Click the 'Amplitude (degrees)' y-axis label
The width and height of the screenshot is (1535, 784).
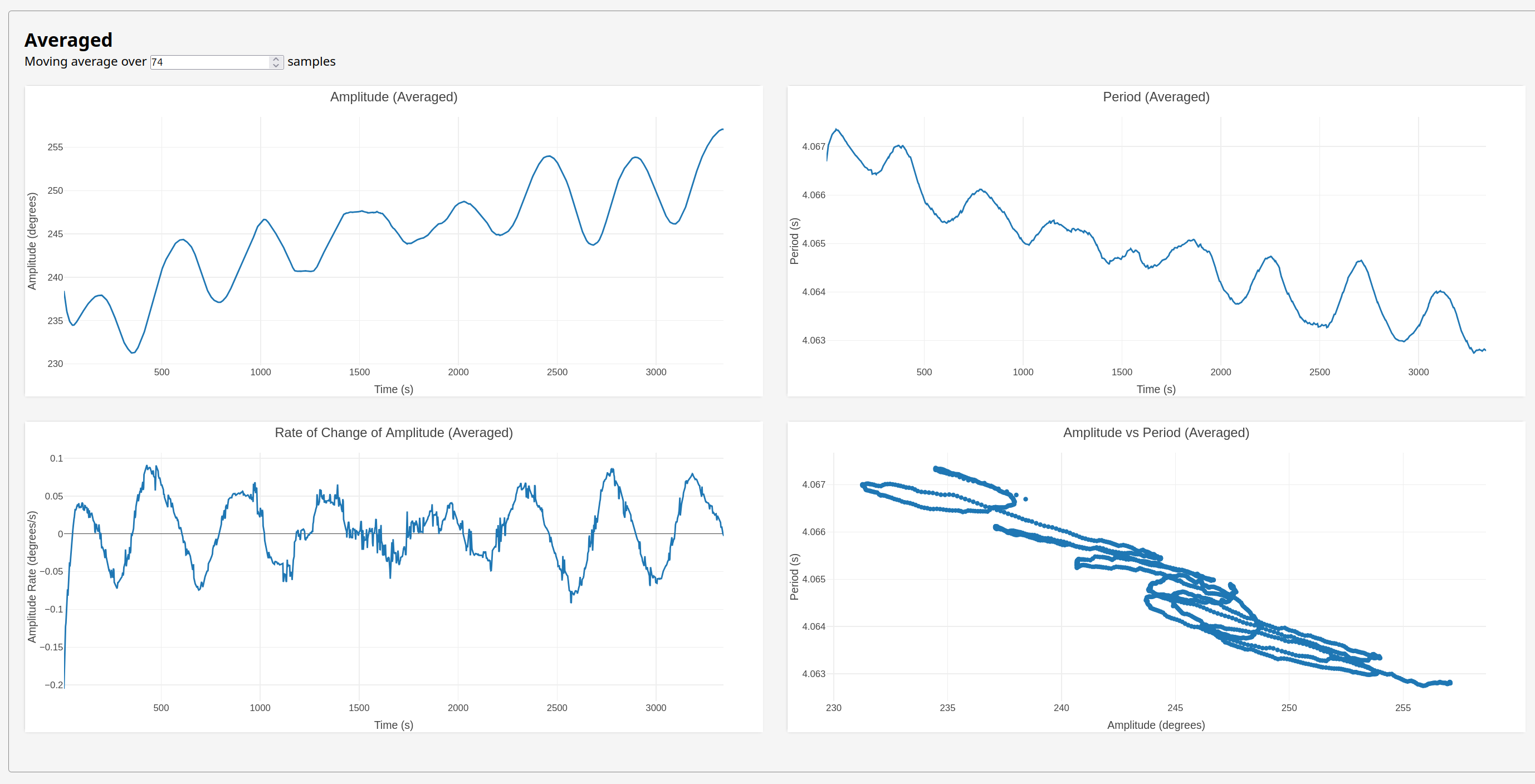pyautogui.click(x=32, y=241)
